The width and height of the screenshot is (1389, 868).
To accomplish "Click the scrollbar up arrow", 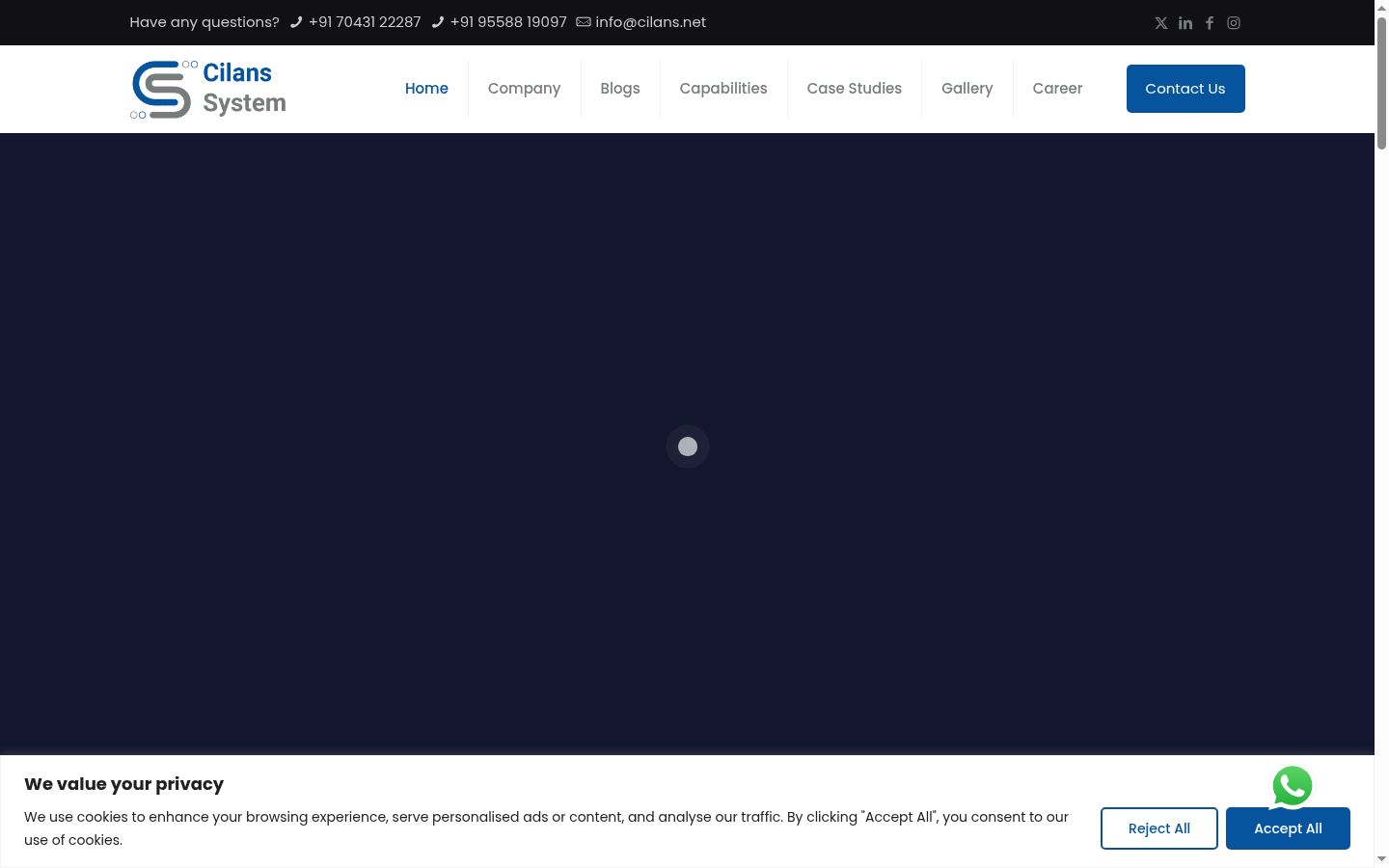I will (1381, 7).
